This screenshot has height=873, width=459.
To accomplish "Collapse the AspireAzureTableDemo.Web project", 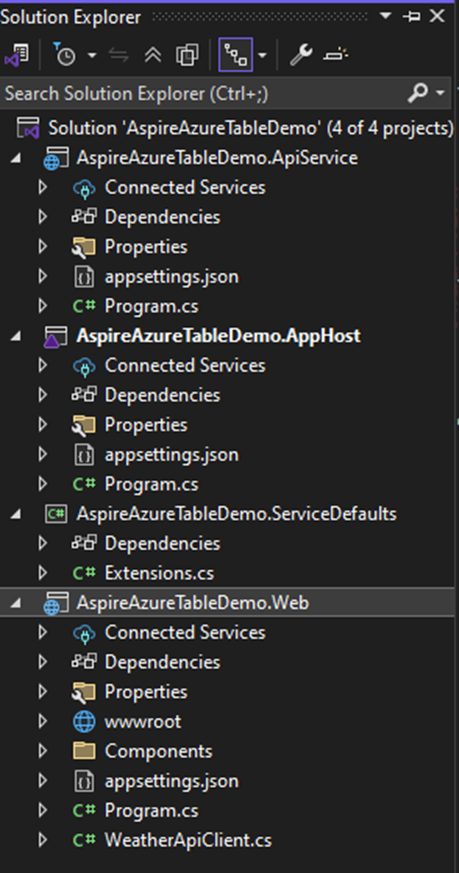I will click(x=16, y=604).
